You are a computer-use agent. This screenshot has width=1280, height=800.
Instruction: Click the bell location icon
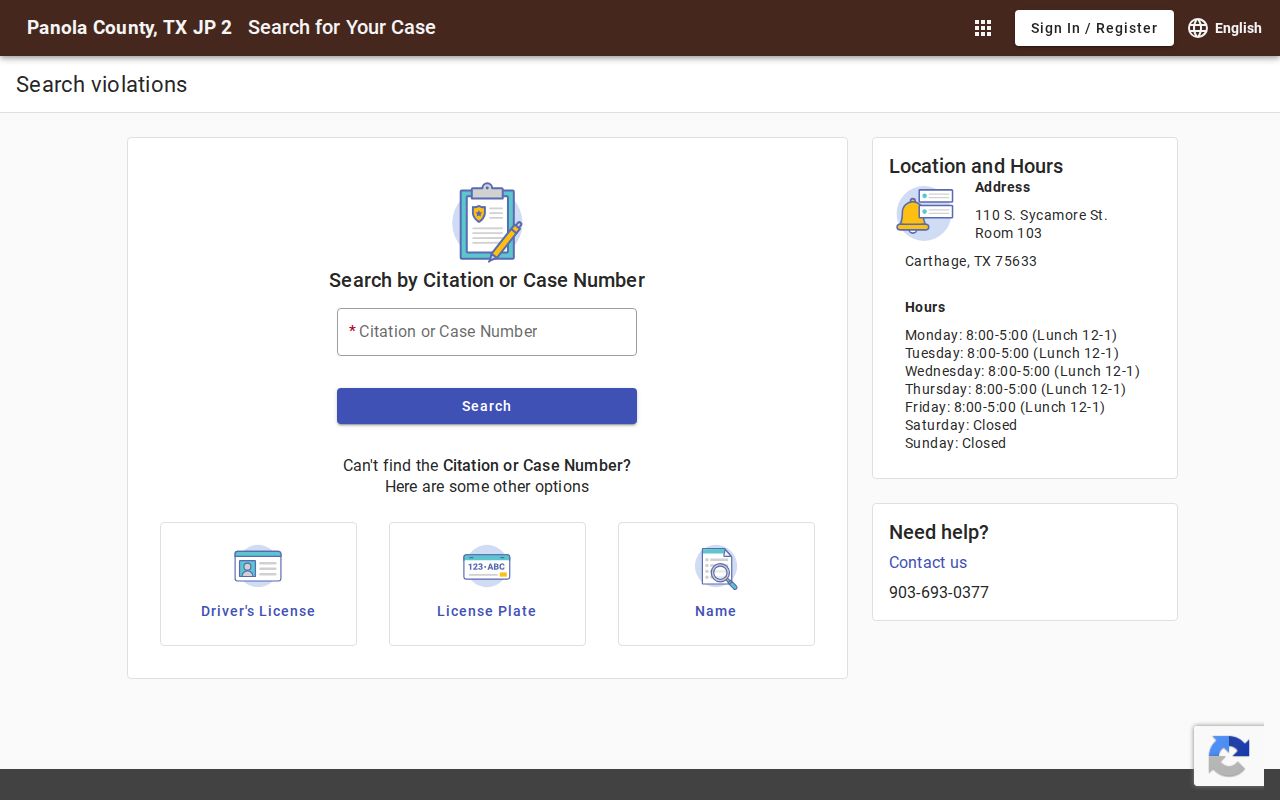924,213
